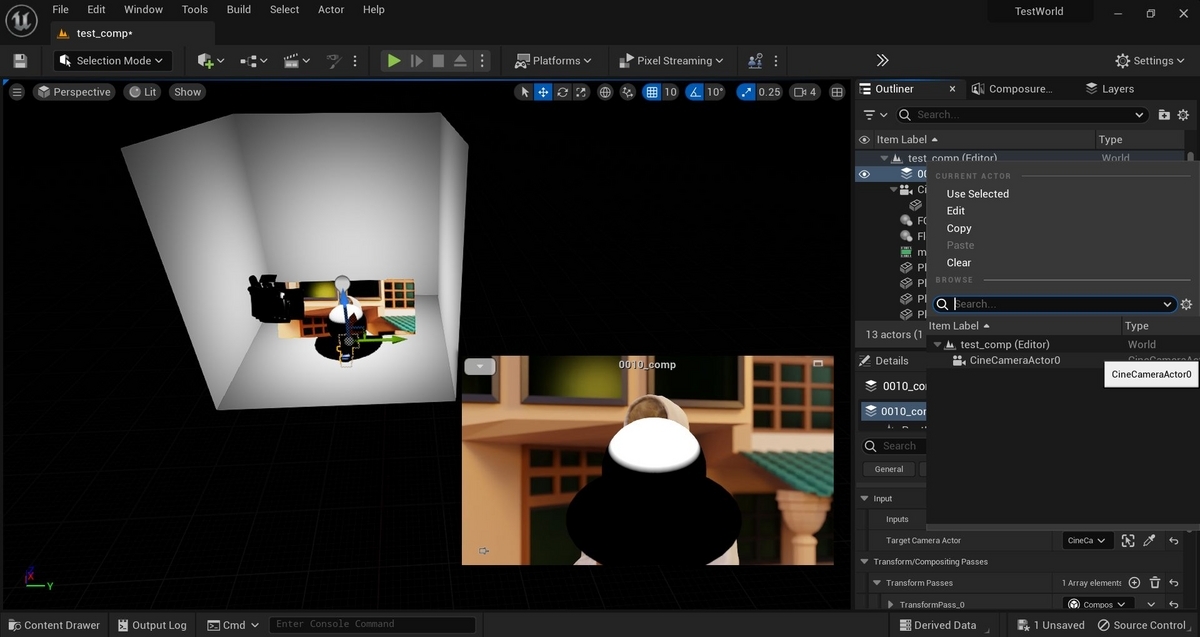1200x637 pixels.
Task: Activate the Scale tool in viewport
Action: [582, 92]
